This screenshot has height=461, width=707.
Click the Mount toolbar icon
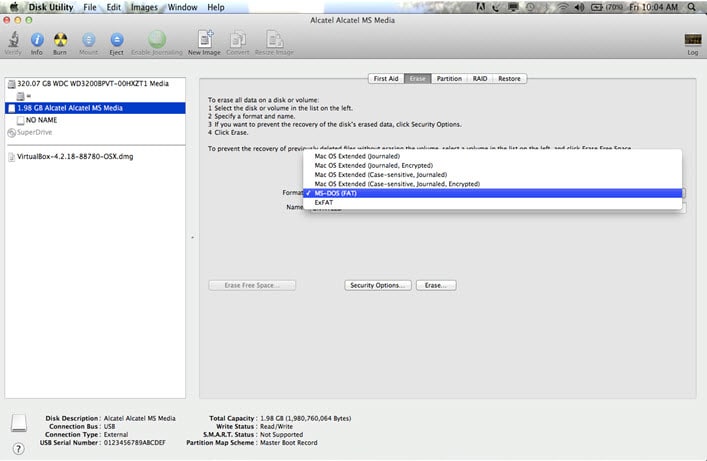pos(88,40)
